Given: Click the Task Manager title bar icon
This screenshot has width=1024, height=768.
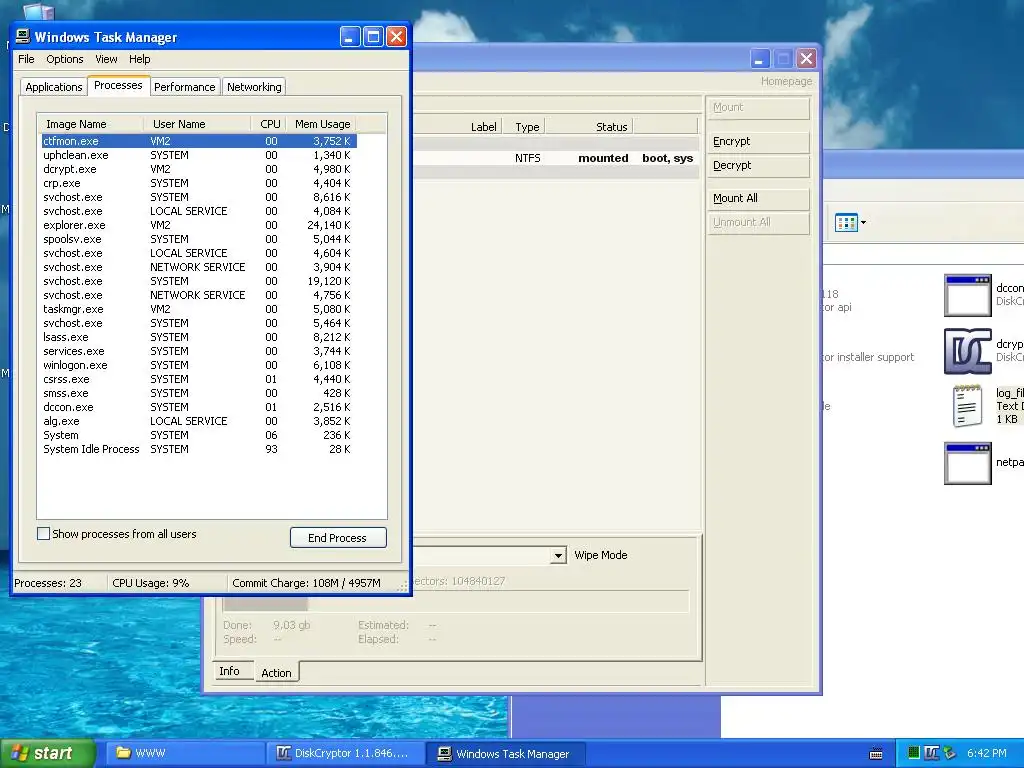Looking at the screenshot, I should pyautogui.click(x=24, y=37).
